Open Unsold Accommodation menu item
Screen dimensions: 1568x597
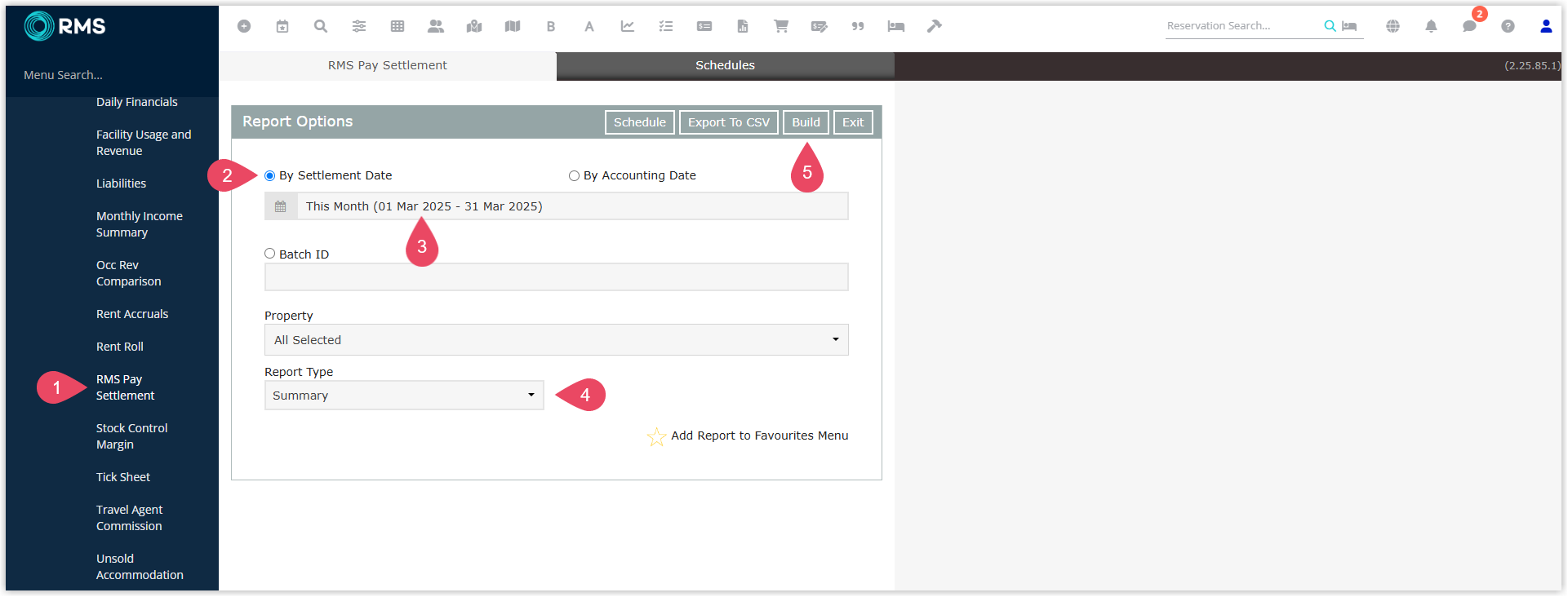[x=140, y=567]
